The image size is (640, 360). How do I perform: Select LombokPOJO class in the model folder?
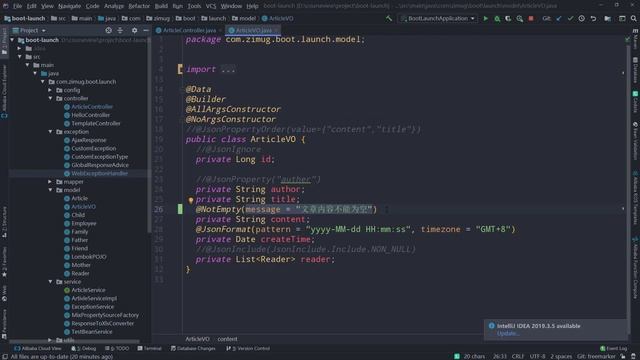(x=89, y=257)
